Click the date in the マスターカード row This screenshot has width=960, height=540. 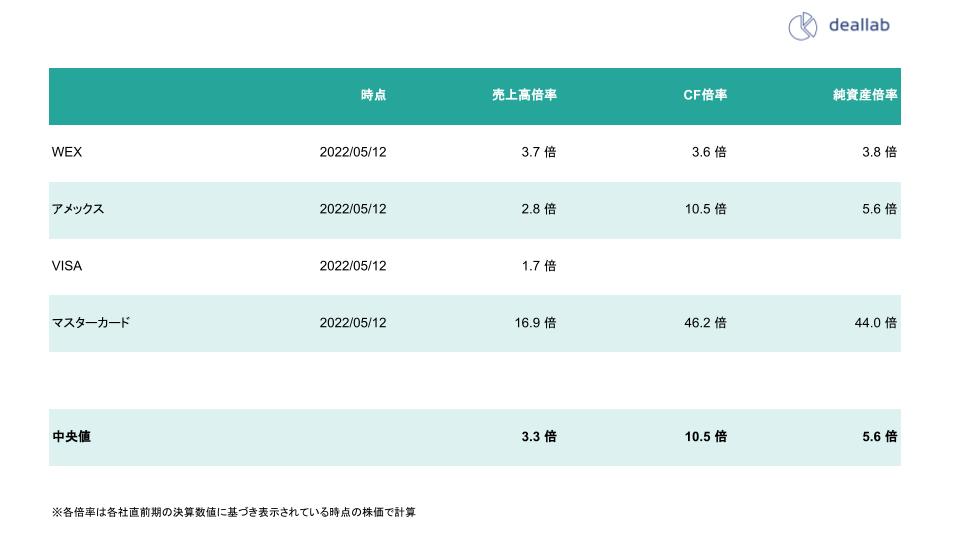353,323
